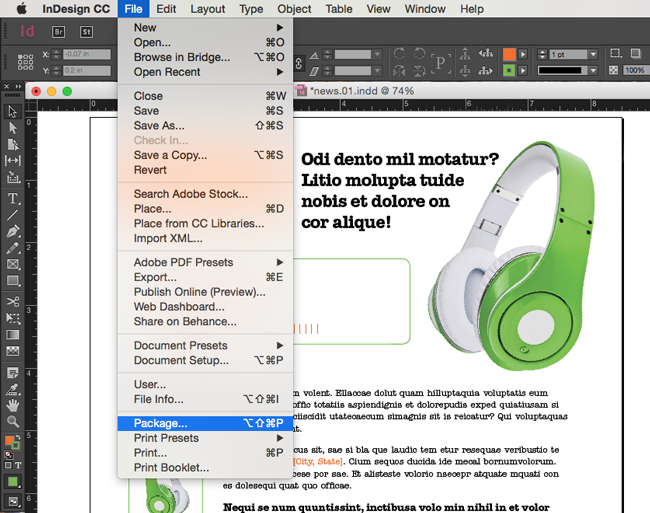The height and width of the screenshot is (513, 650).
Task: Swap fill and stroke arrows in toolbox
Action: coord(18,437)
